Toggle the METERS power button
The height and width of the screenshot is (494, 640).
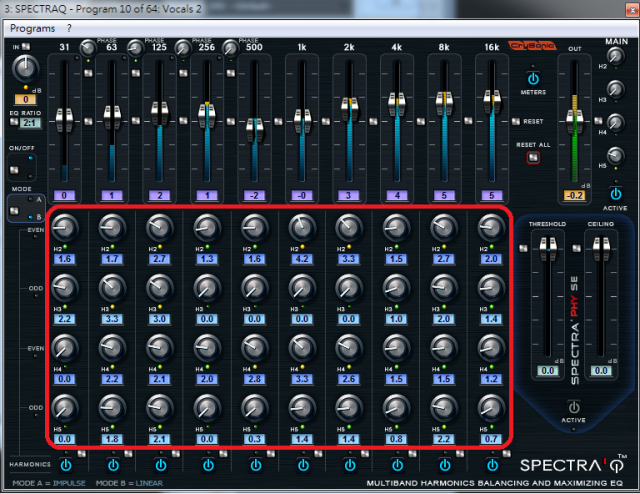pos(533,78)
